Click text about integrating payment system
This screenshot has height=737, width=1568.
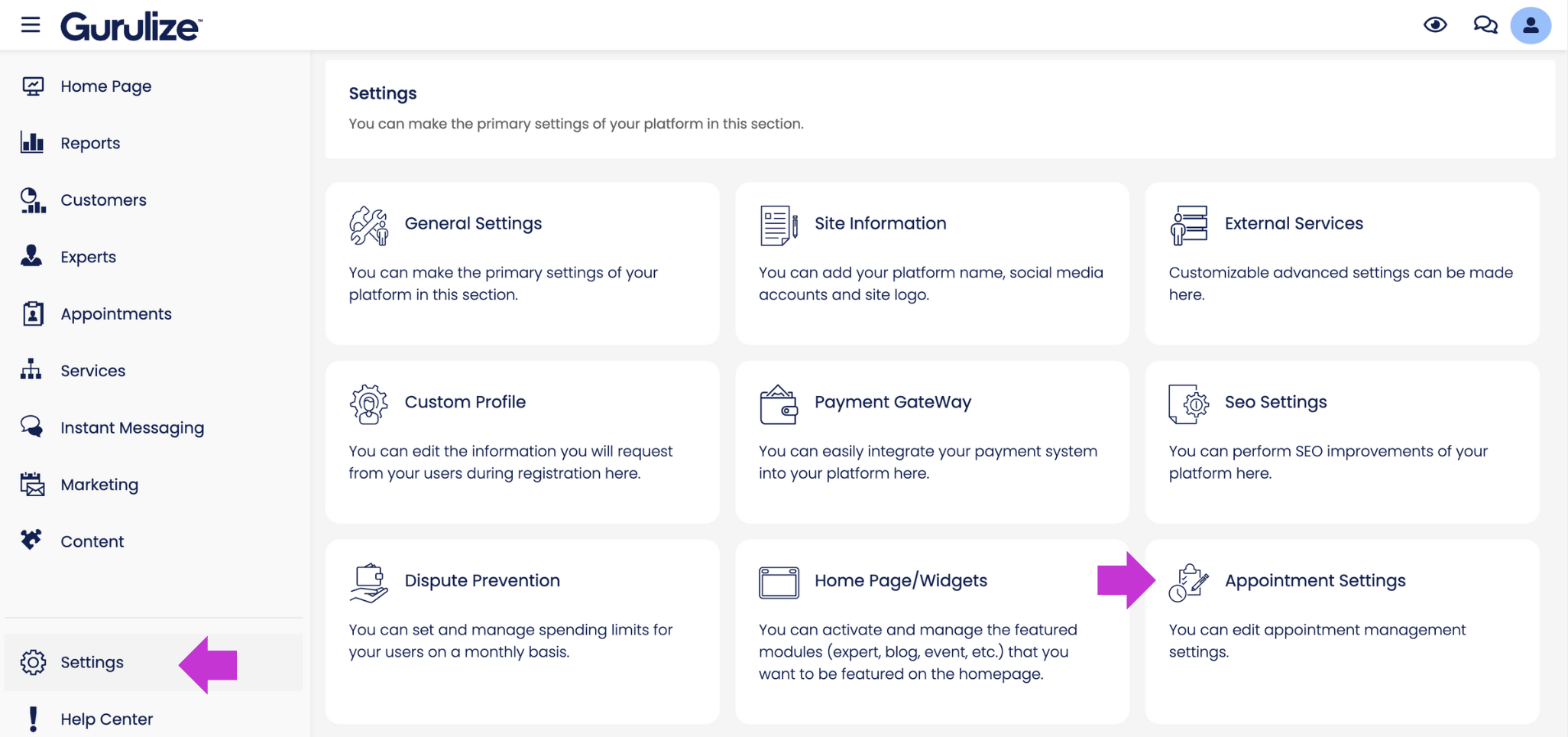point(928,462)
